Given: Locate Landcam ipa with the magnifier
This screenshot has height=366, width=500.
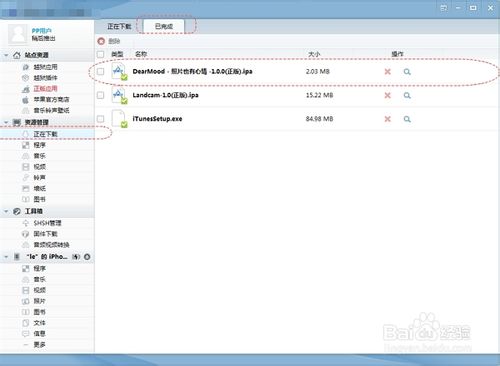Looking at the screenshot, I should (x=407, y=96).
